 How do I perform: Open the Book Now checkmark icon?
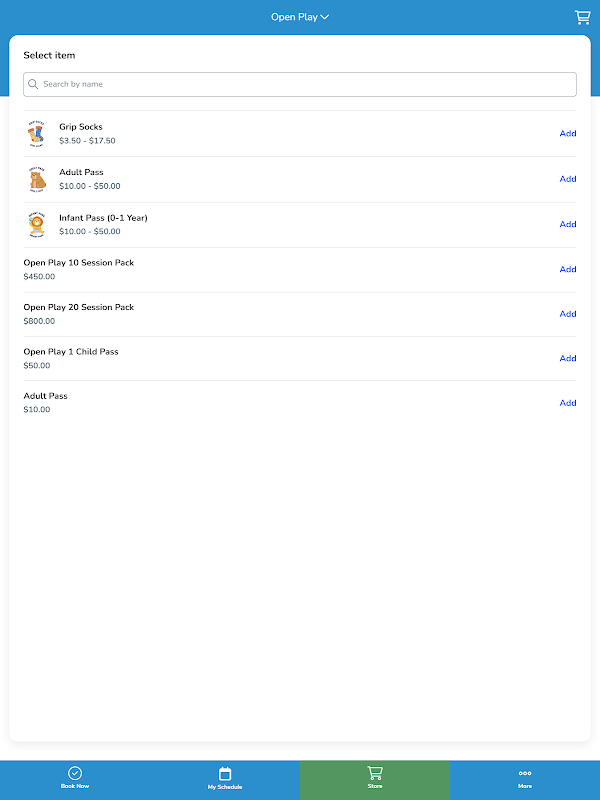[75, 773]
